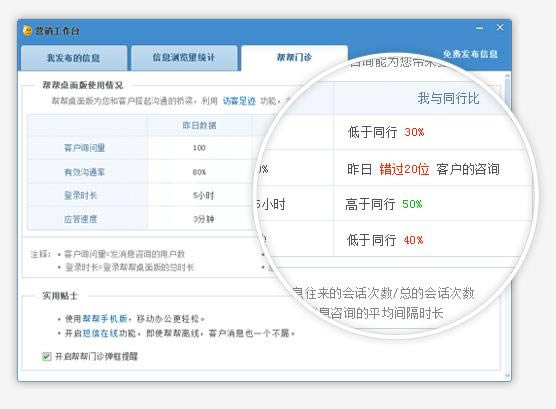Image resolution: width=556 pixels, height=409 pixels.
Task: Select the 有效沟通率 row label
Action: [x=84, y=172]
